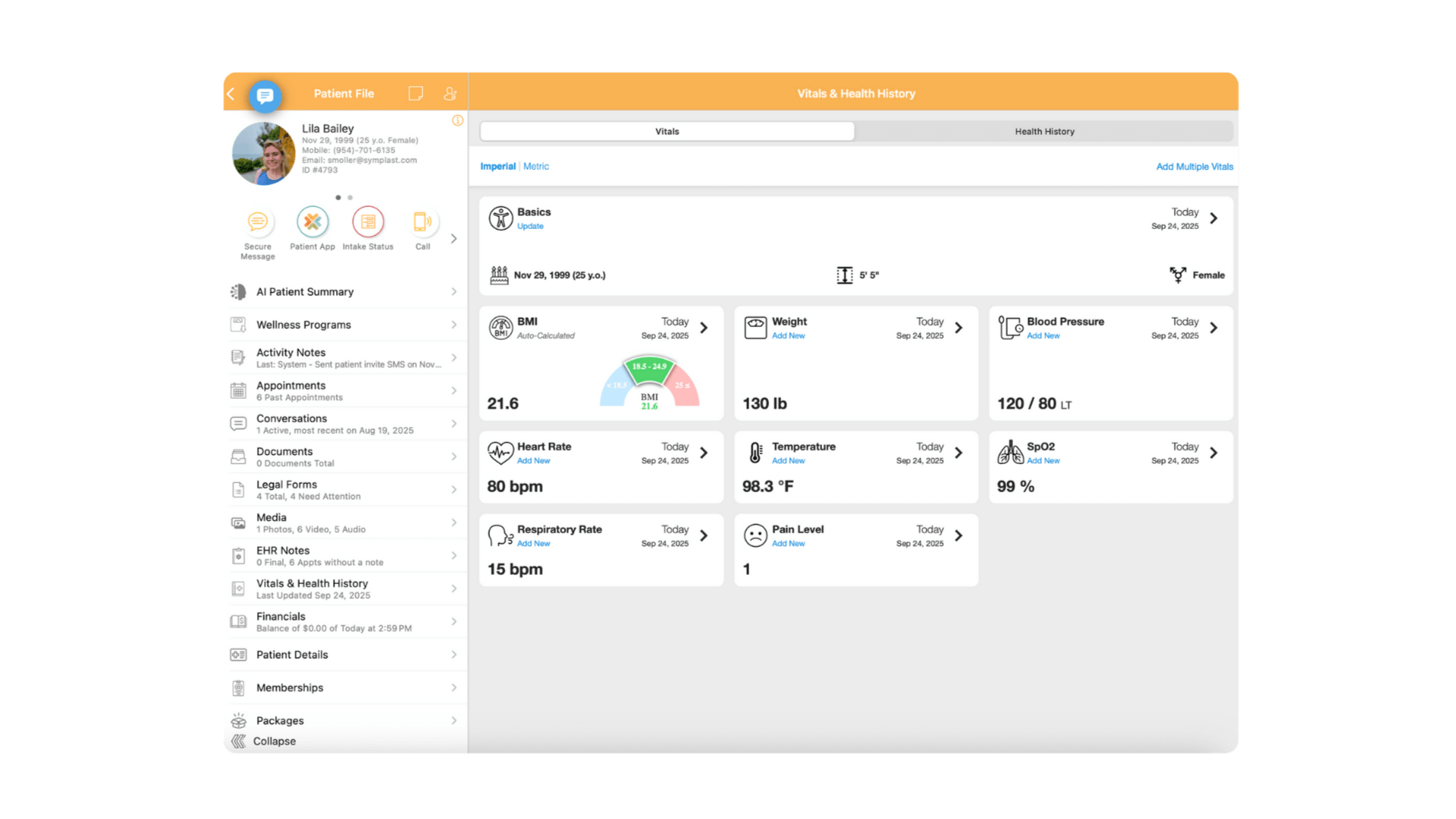This screenshot has height=819, width=1456.
Task: Click the add contact icon in header
Action: [450, 93]
